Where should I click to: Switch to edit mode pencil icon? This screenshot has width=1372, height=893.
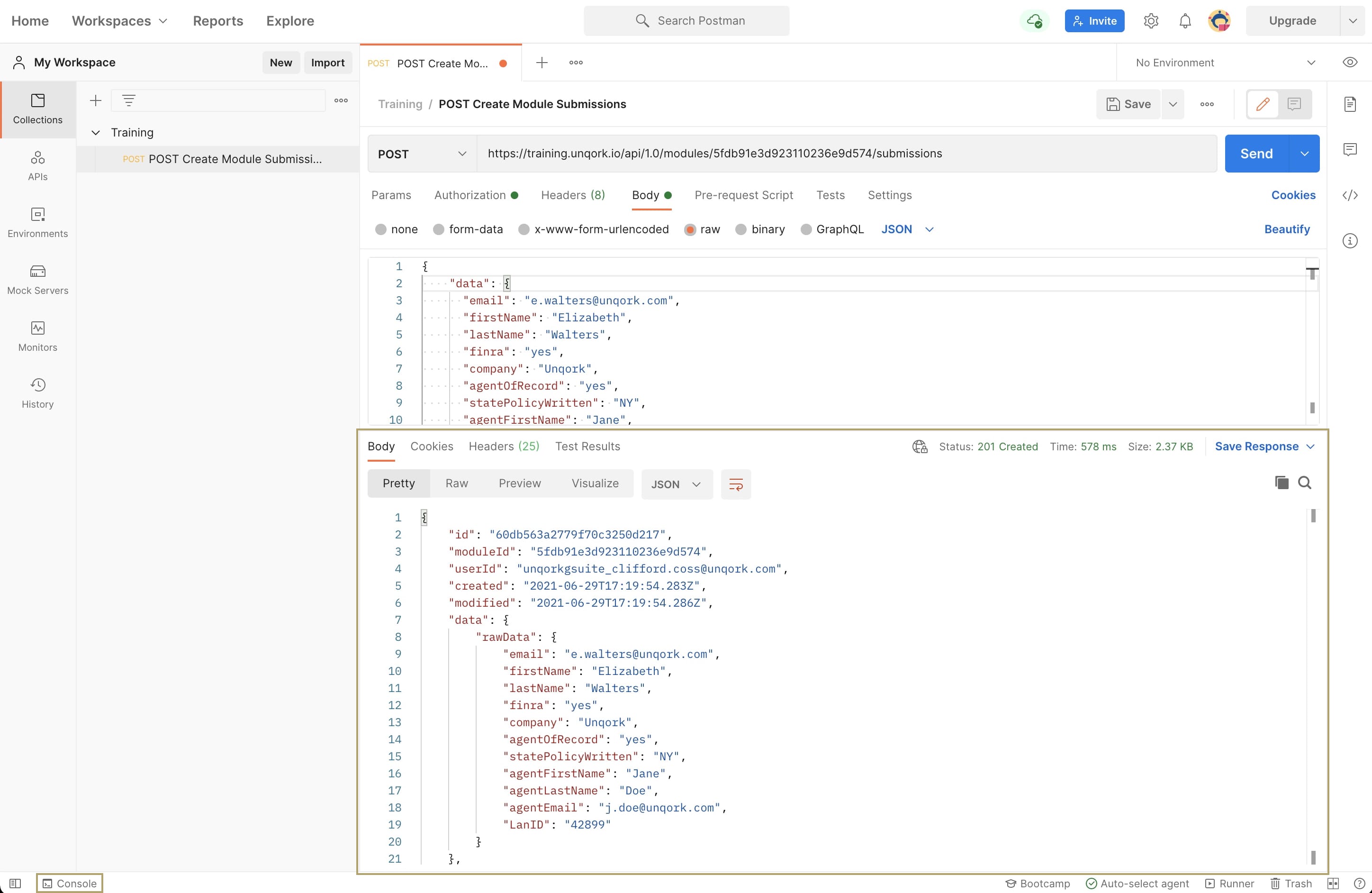[x=1263, y=104]
